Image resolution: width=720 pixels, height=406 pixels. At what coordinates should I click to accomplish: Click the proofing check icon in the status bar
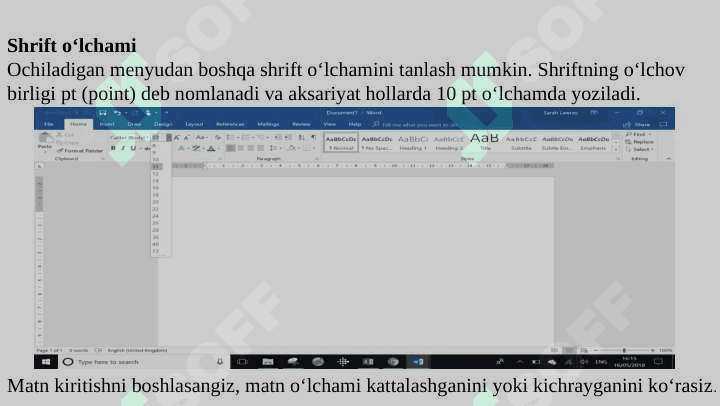(x=98, y=350)
